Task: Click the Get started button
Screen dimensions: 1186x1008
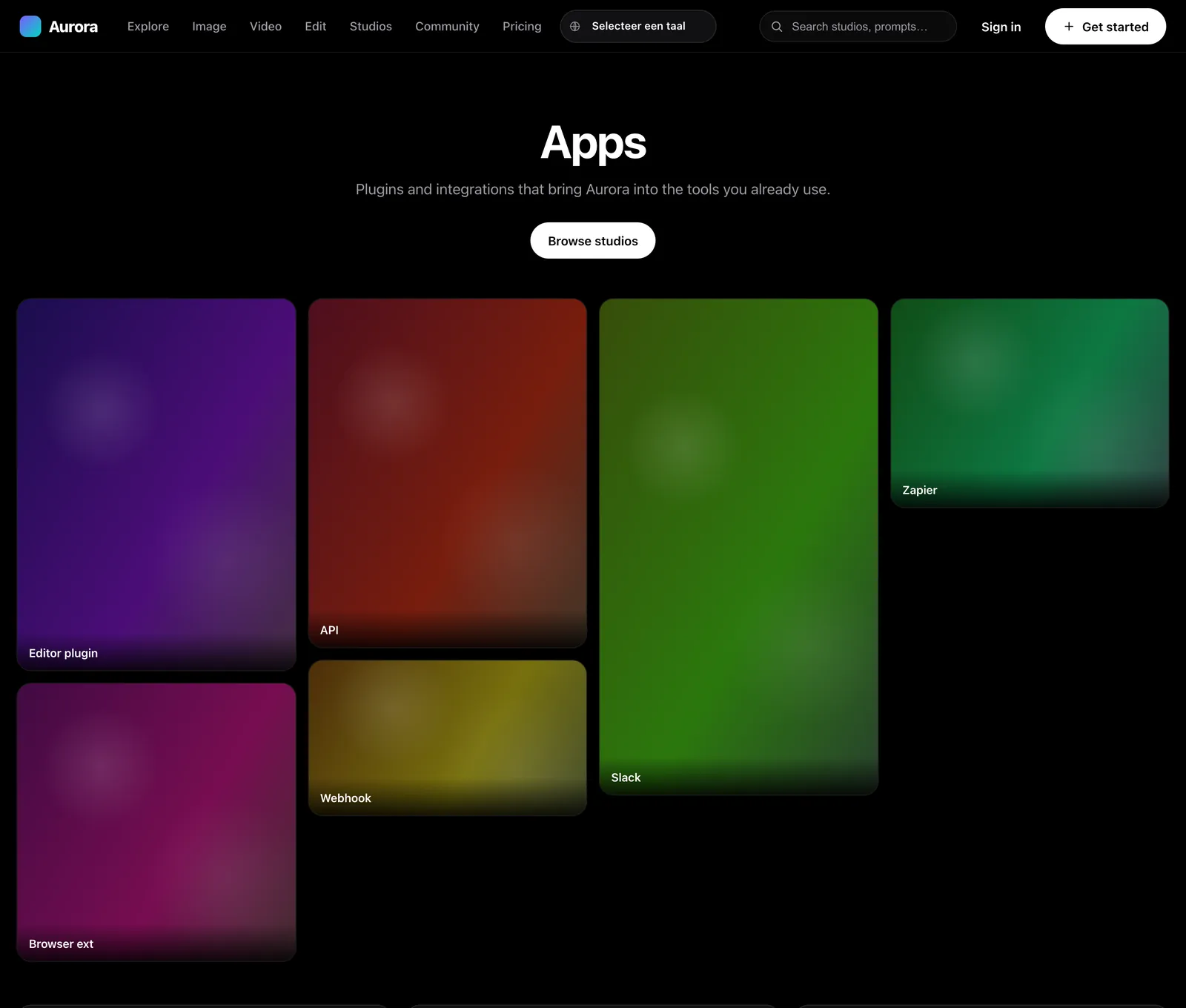Action: tap(1105, 27)
